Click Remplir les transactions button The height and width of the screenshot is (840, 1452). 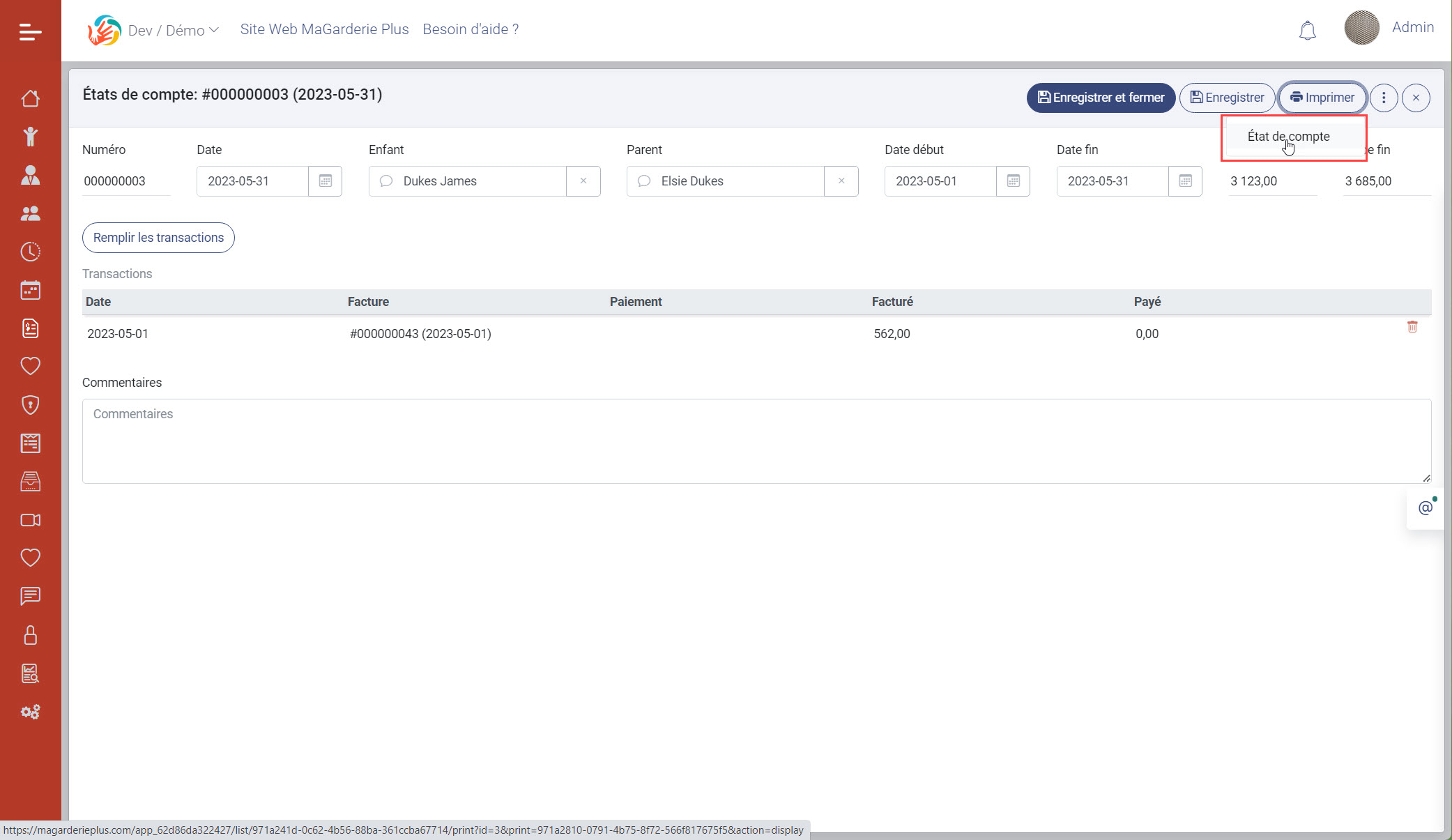click(158, 238)
